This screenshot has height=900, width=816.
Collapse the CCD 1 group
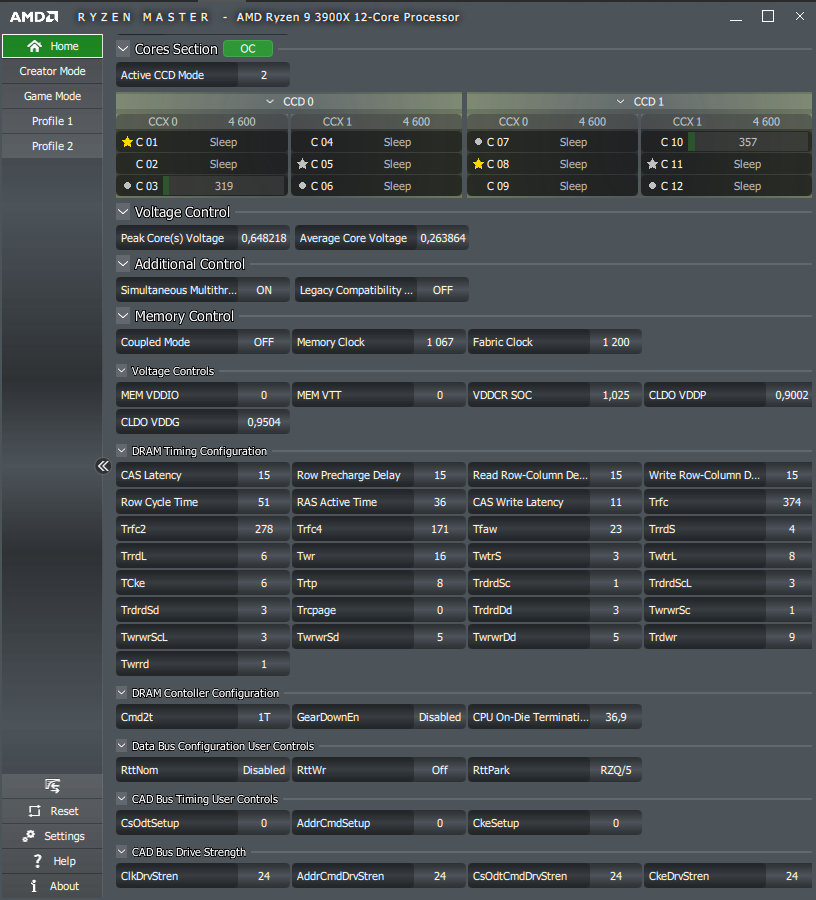pos(620,102)
